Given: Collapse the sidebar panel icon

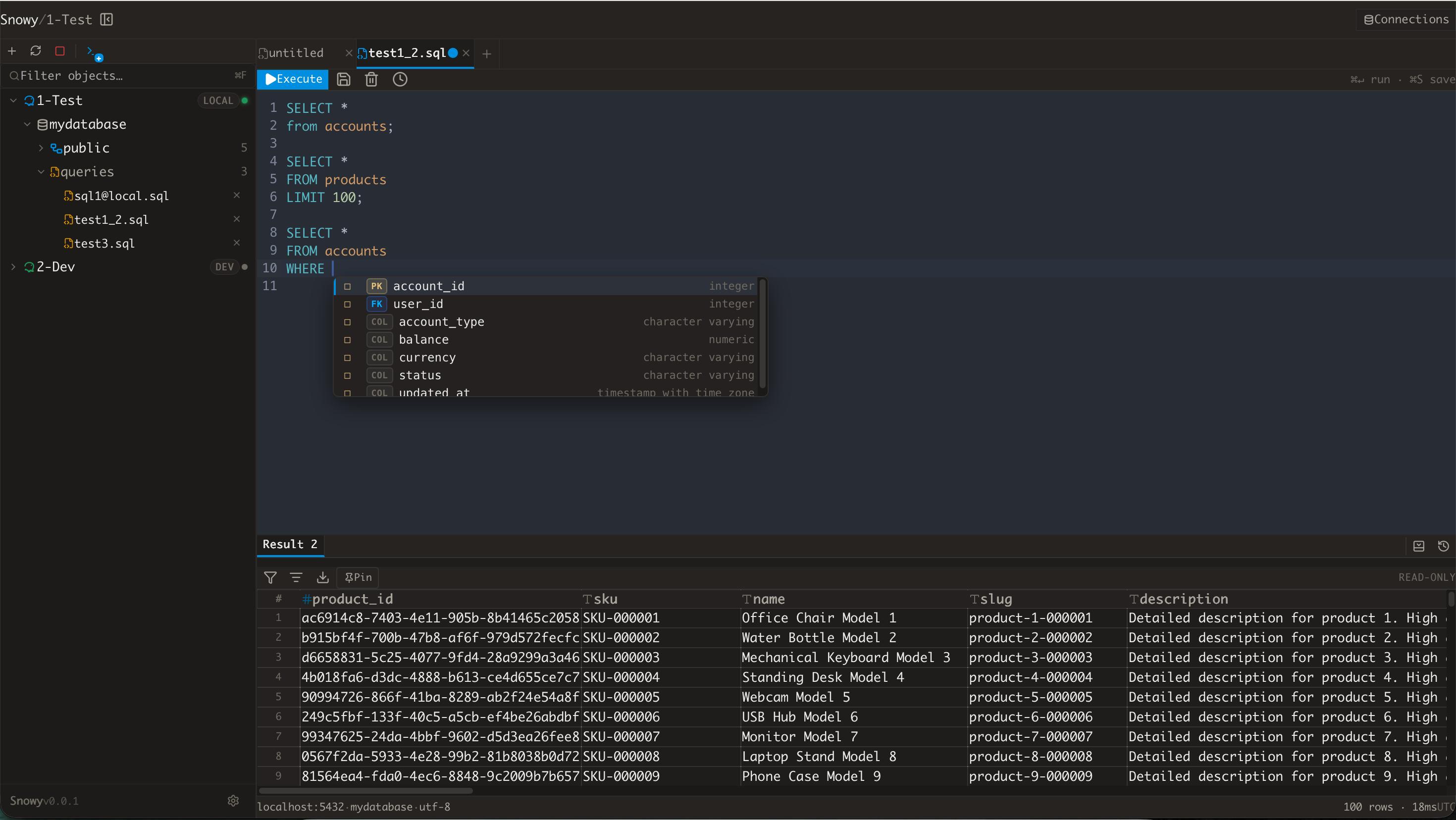Looking at the screenshot, I should pos(106,20).
